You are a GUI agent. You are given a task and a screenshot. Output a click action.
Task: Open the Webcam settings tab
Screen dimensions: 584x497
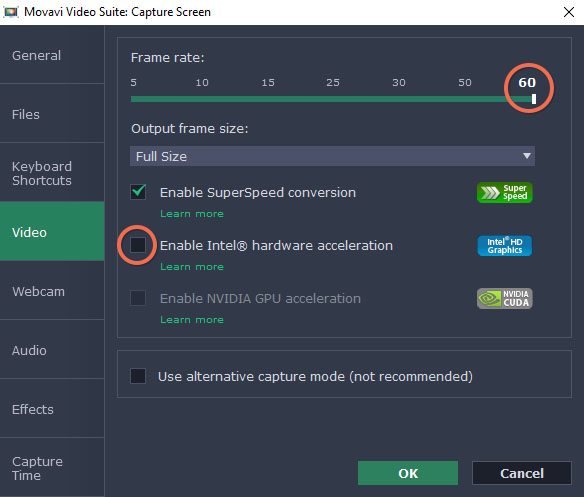[52, 291]
